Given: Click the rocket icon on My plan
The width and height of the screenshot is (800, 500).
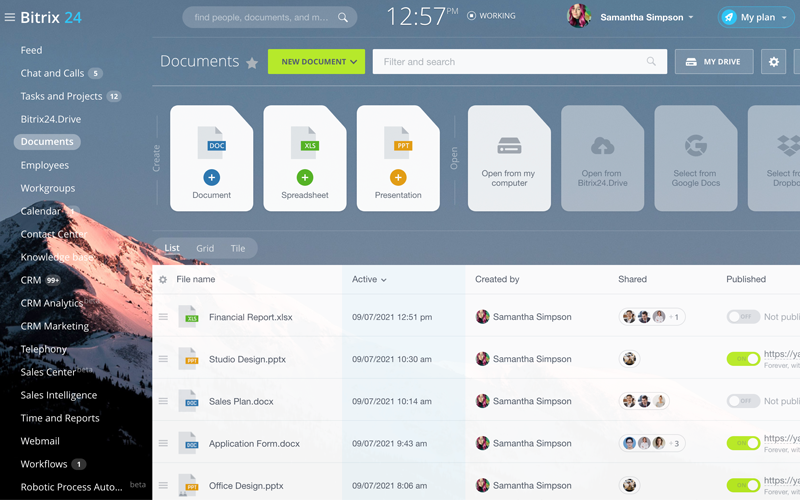Looking at the screenshot, I should pyautogui.click(x=729, y=17).
